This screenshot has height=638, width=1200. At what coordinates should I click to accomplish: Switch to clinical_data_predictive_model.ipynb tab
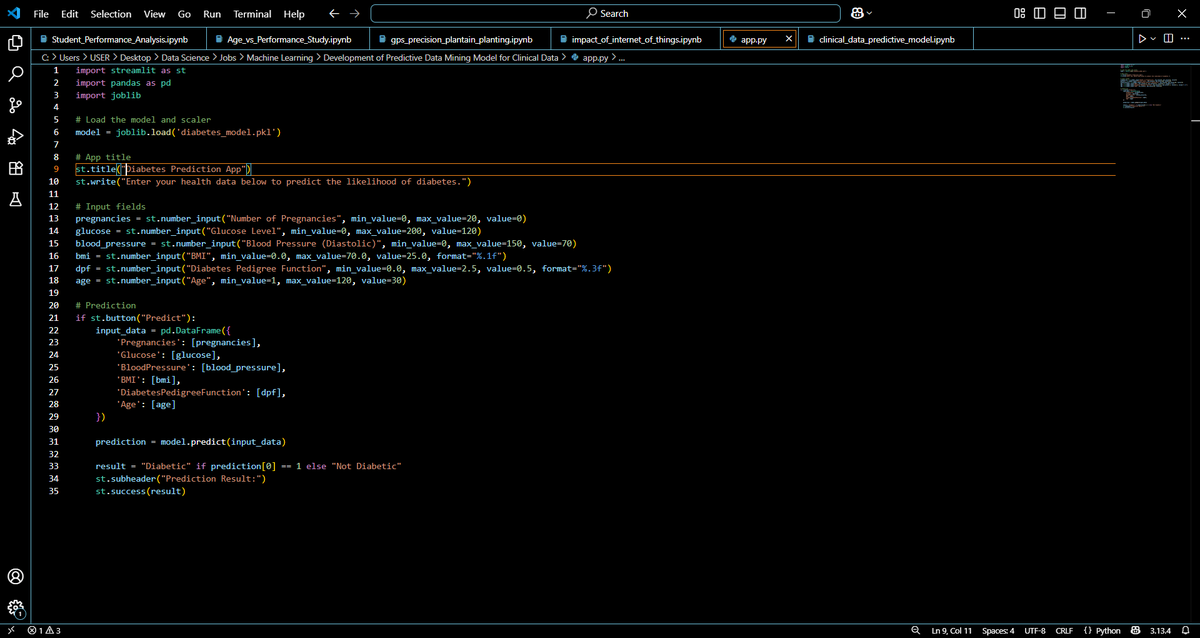885,39
